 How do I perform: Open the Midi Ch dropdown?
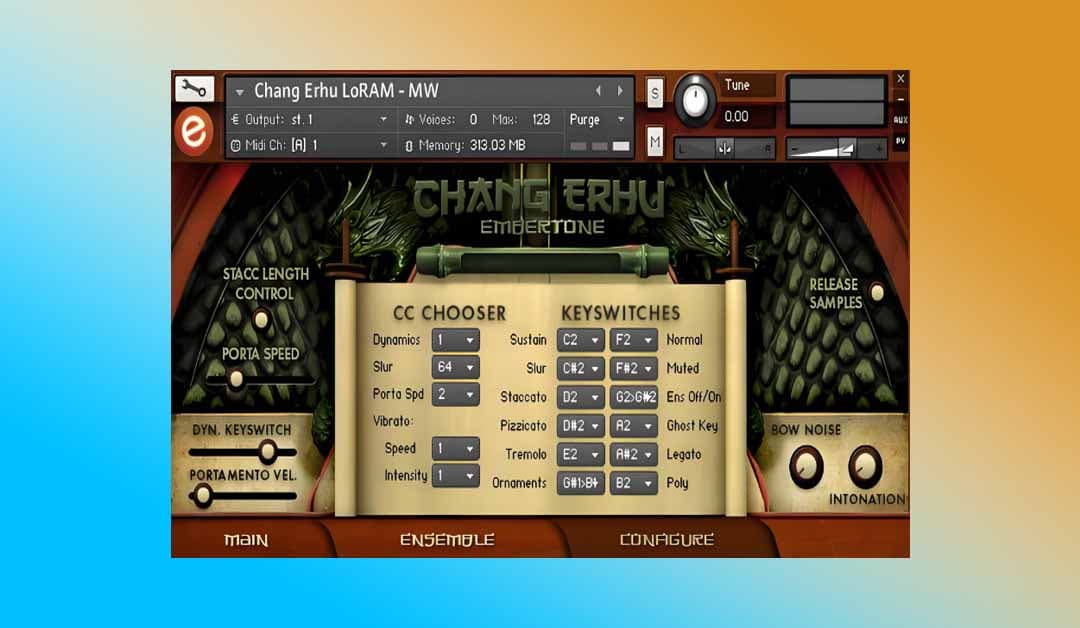tap(309, 145)
